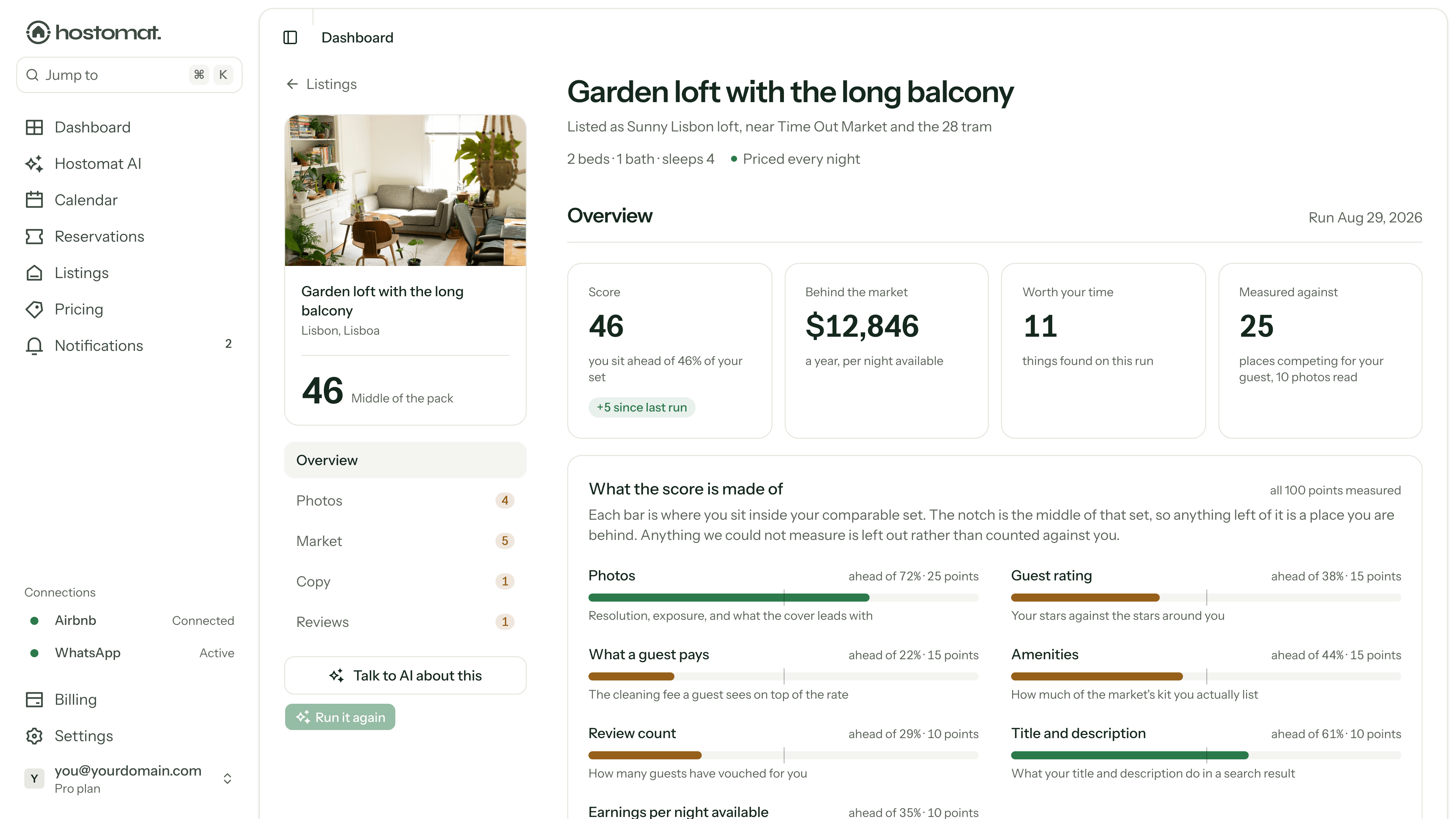Click the Run it again button

340,717
